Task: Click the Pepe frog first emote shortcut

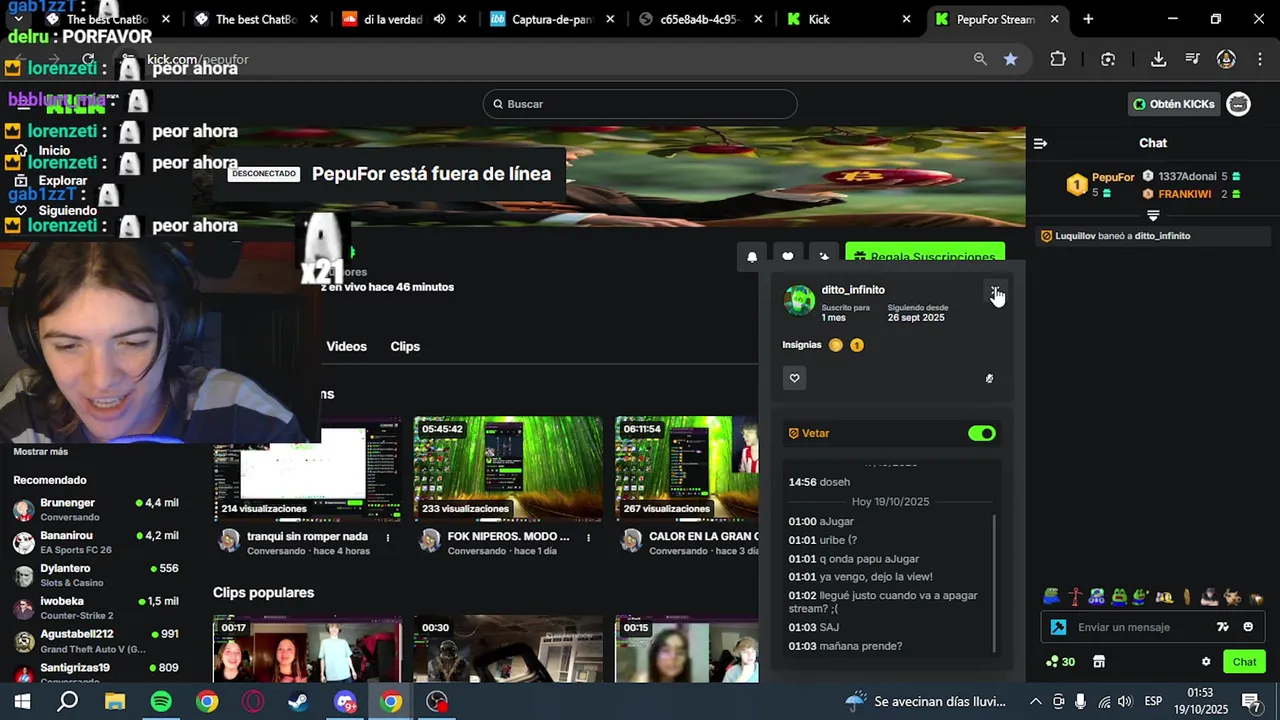Action: click(1052, 597)
